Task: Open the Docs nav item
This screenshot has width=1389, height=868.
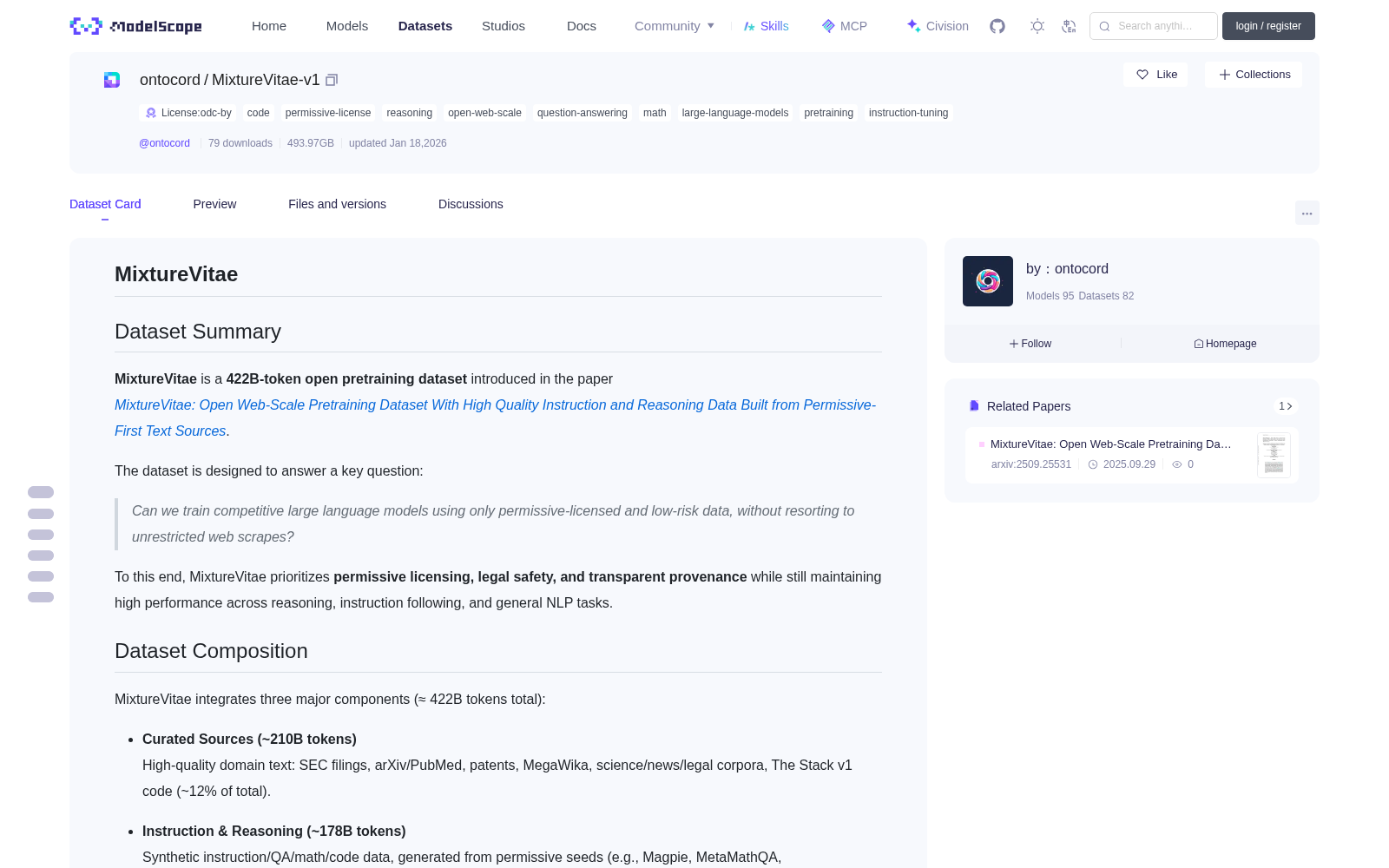Action: tap(582, 26)
